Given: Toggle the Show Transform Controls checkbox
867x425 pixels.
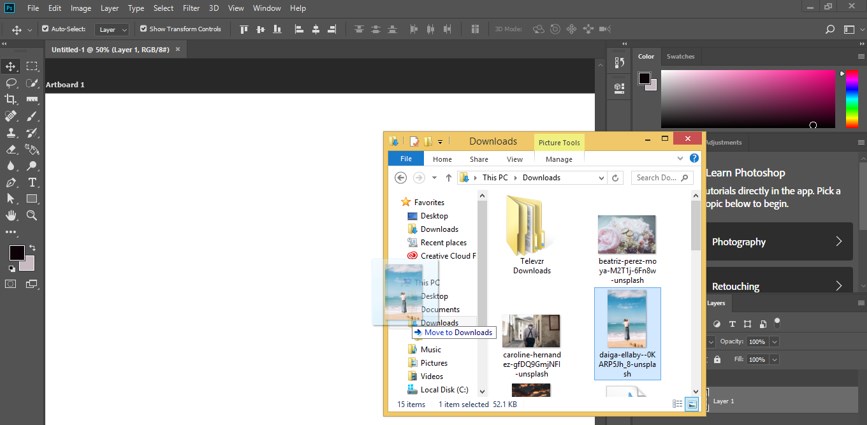Looking at the screenshot, I should coord(143,29).
